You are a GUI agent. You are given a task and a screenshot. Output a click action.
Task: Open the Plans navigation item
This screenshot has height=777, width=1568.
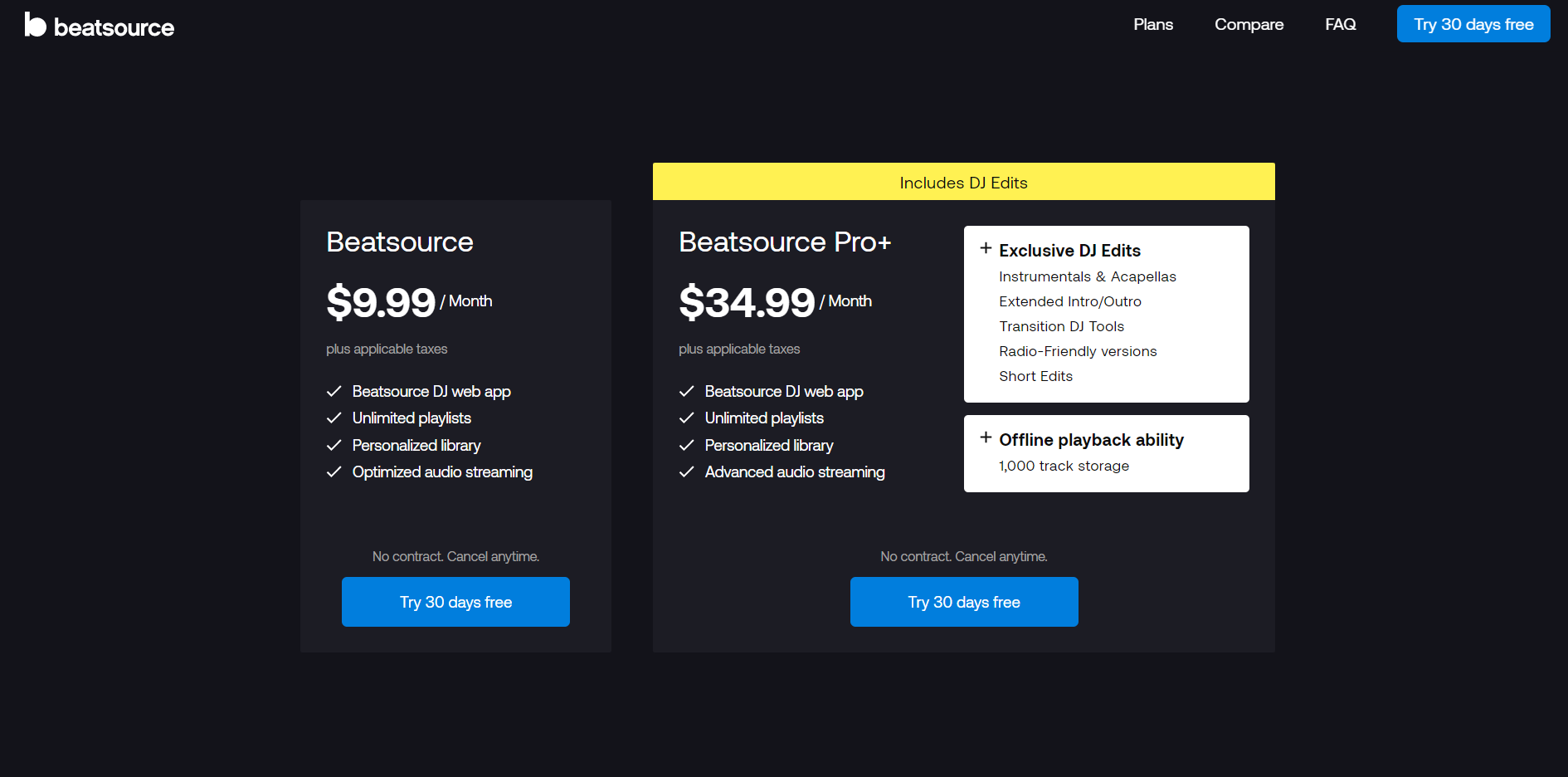click(x=1153, y=25)
